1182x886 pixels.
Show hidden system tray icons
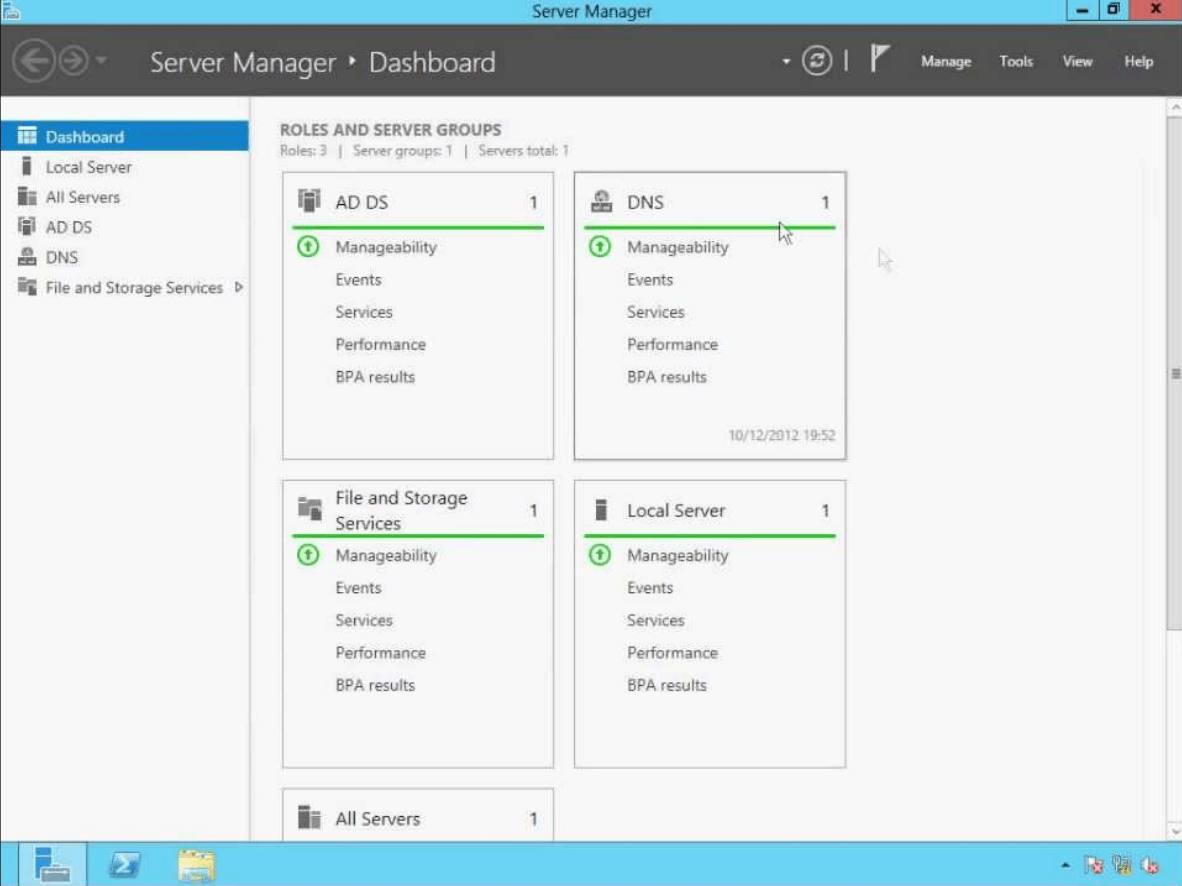pyautogui.click(x=1064, y=865)
